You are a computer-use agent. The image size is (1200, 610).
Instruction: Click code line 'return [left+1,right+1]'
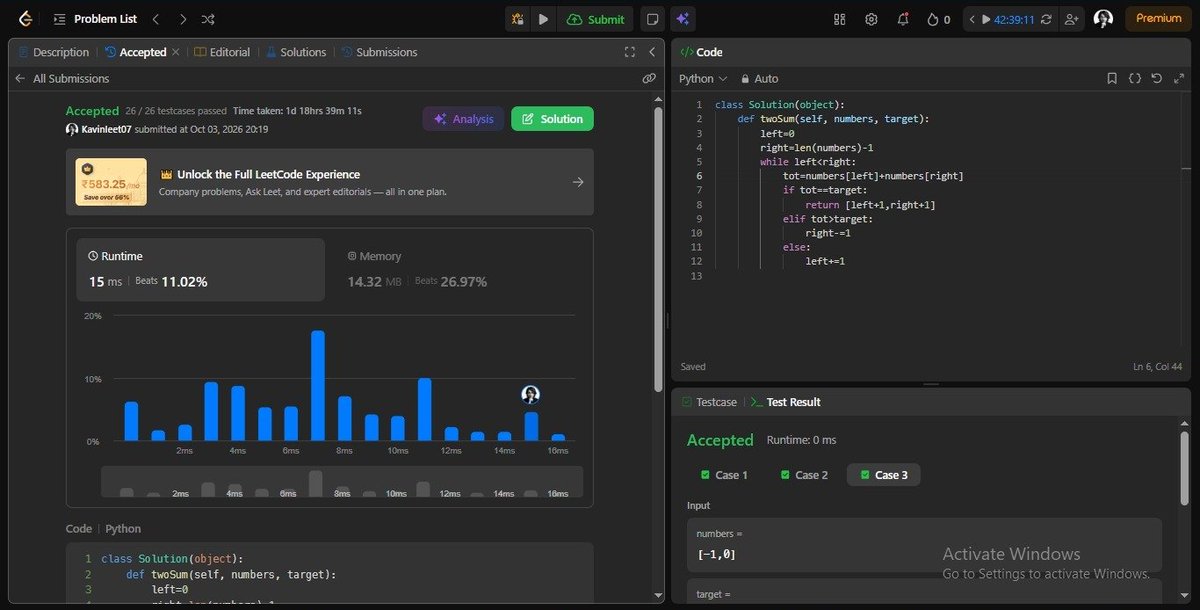(x=870, y=205)
